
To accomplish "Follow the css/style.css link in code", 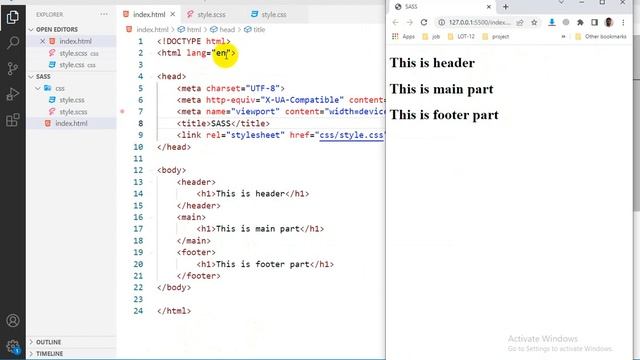I will (351, 135).
